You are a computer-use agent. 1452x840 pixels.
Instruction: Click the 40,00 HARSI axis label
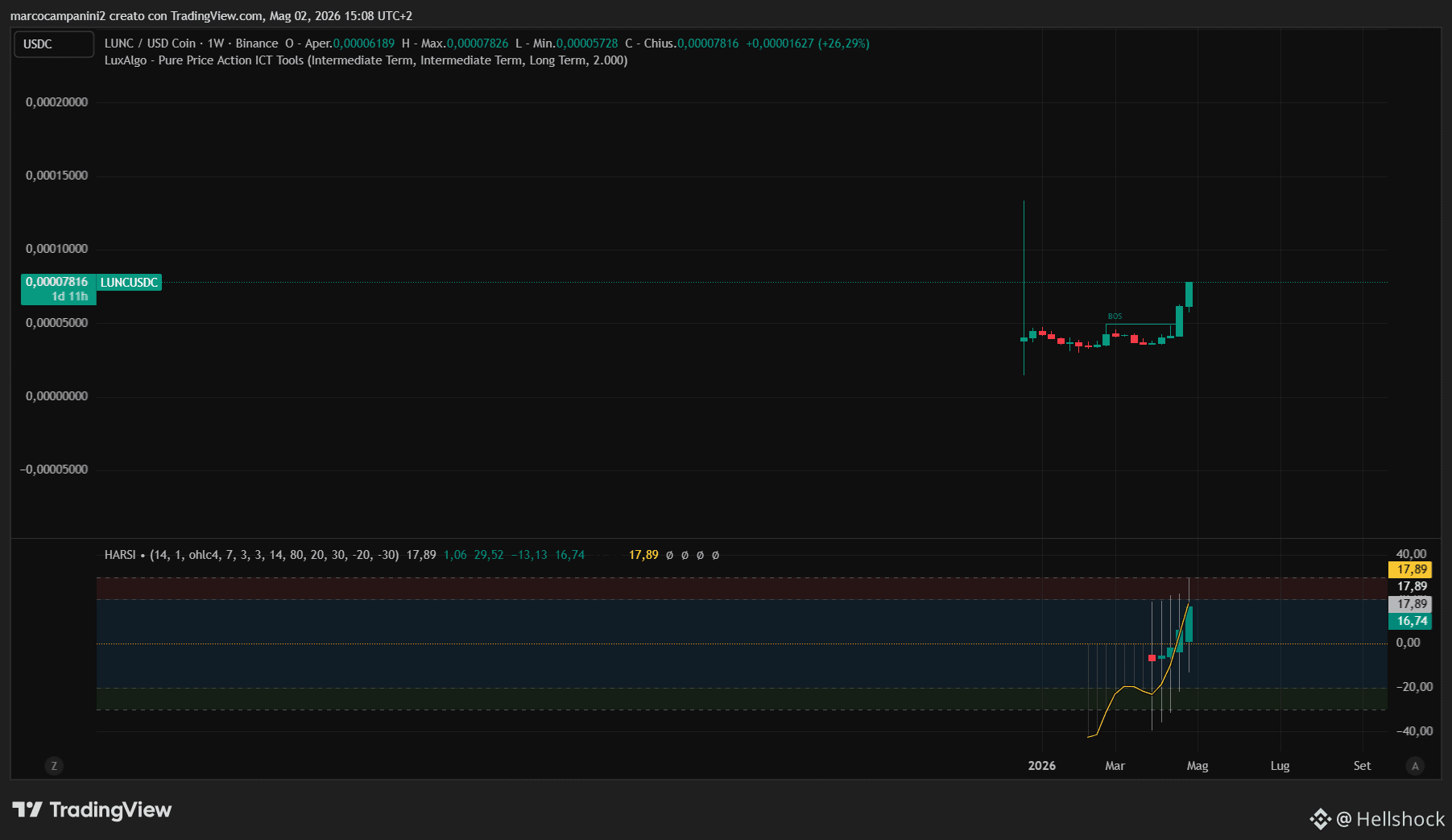(1411, 554)
